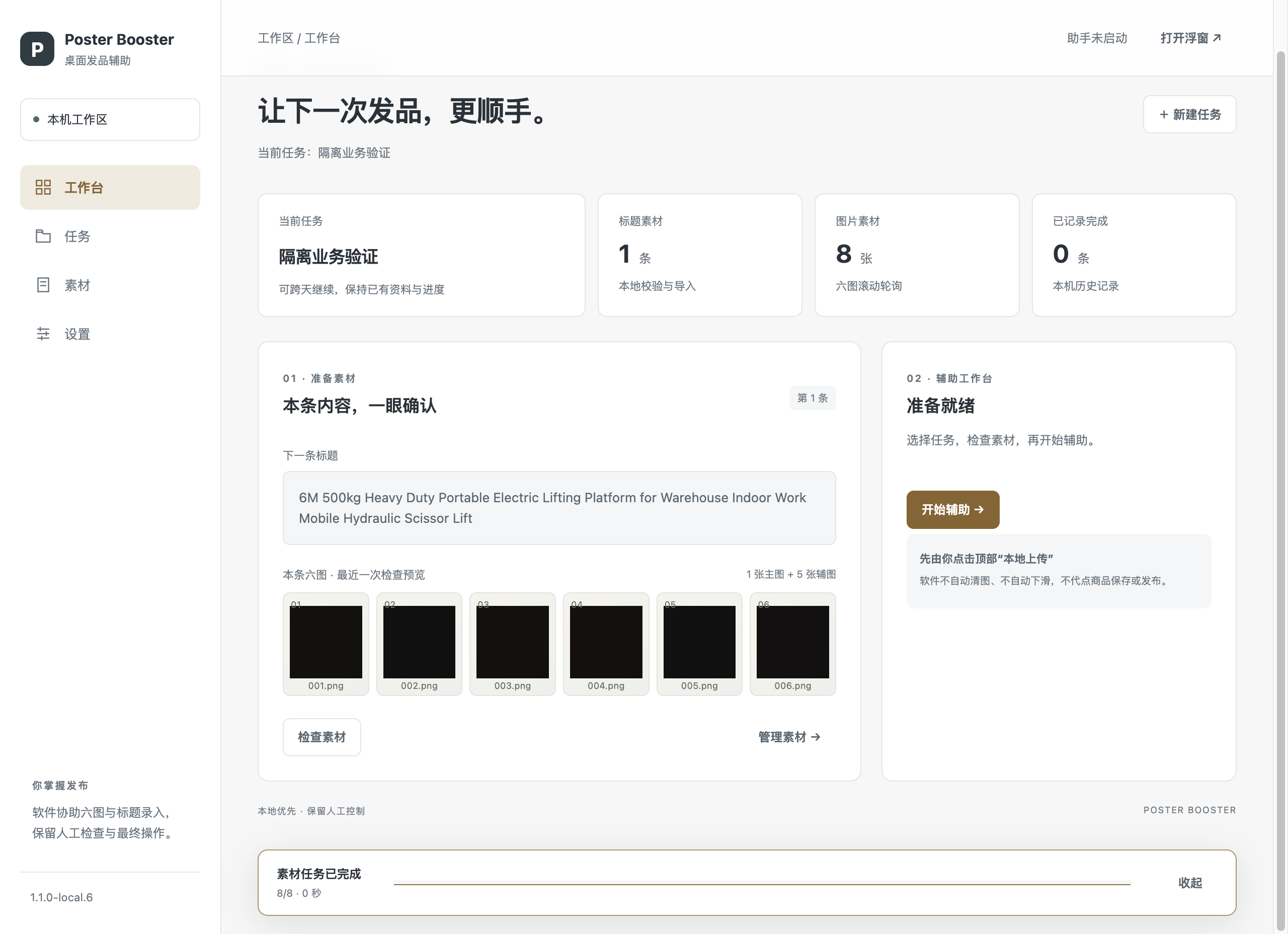Image resolution: width=1288 pixels, height=934 pixels.
Task: Open thumbnail 002.png
Action: coord(419,644)
